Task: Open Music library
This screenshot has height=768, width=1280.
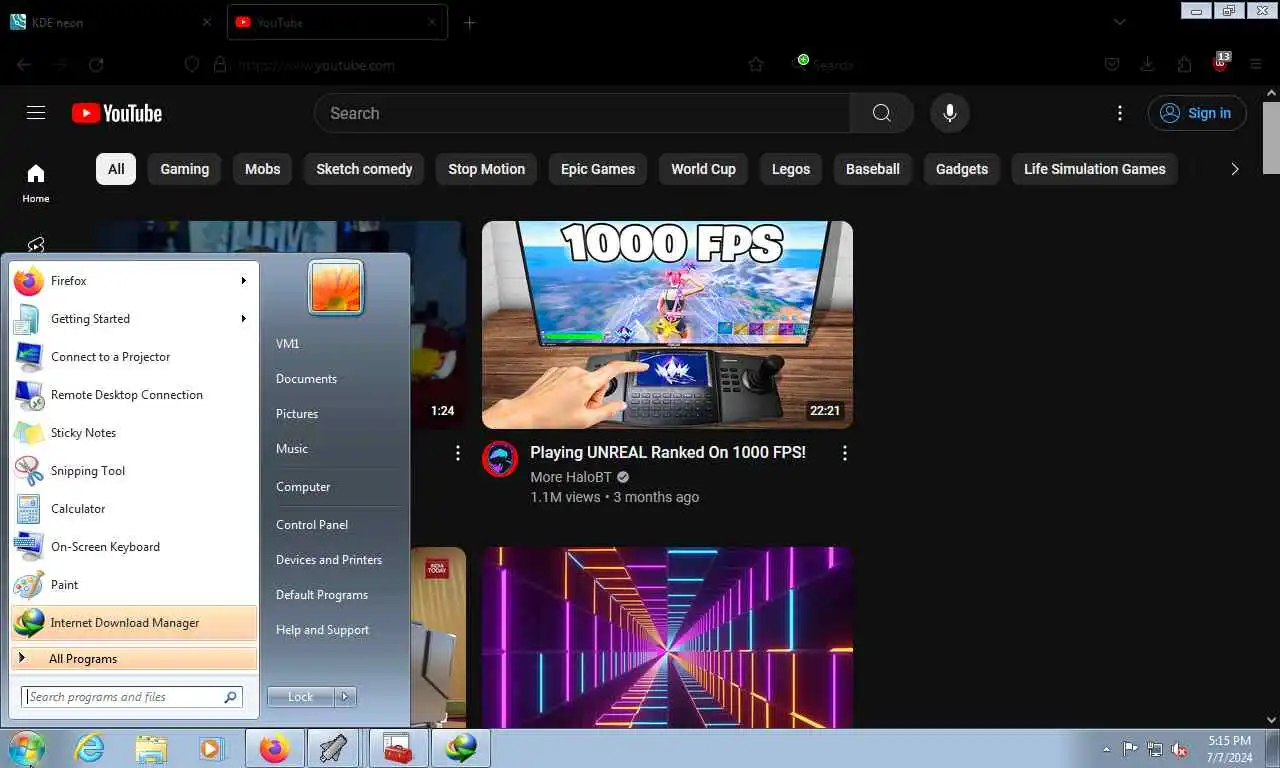Action: (292, 449)
